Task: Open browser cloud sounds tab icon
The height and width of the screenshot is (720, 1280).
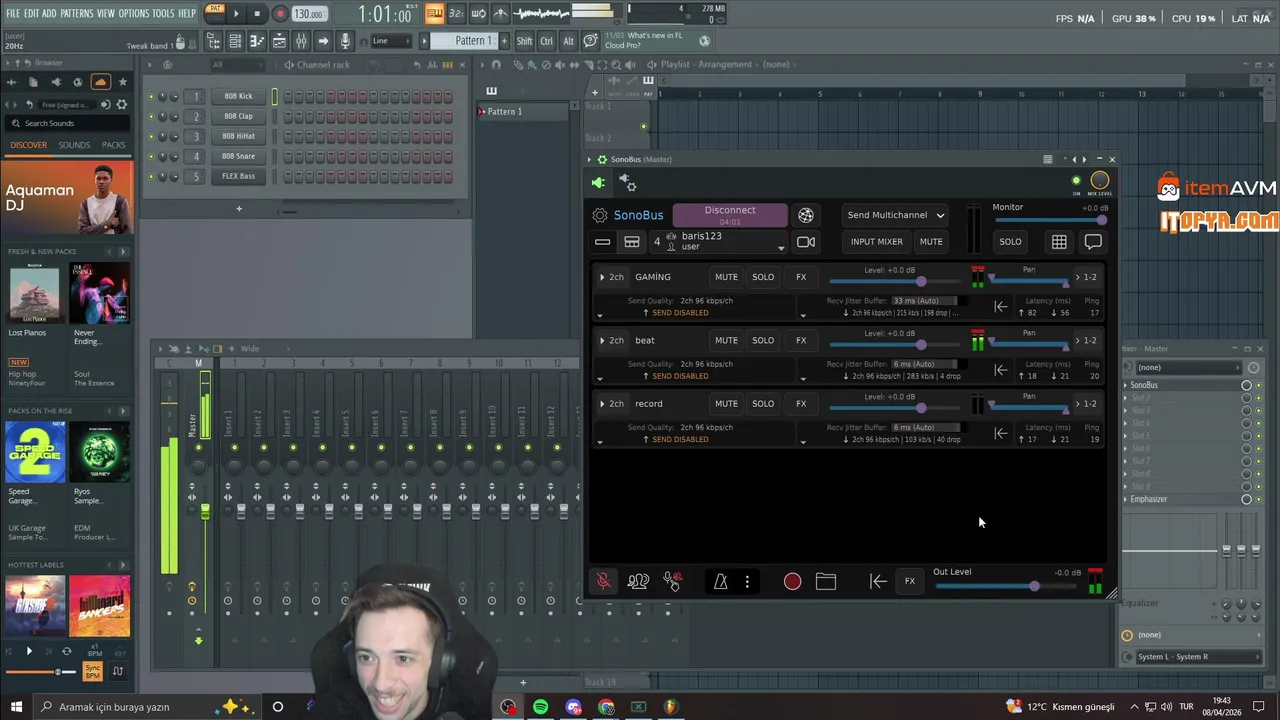Action: pyautogui.click(x=100, y=82)
